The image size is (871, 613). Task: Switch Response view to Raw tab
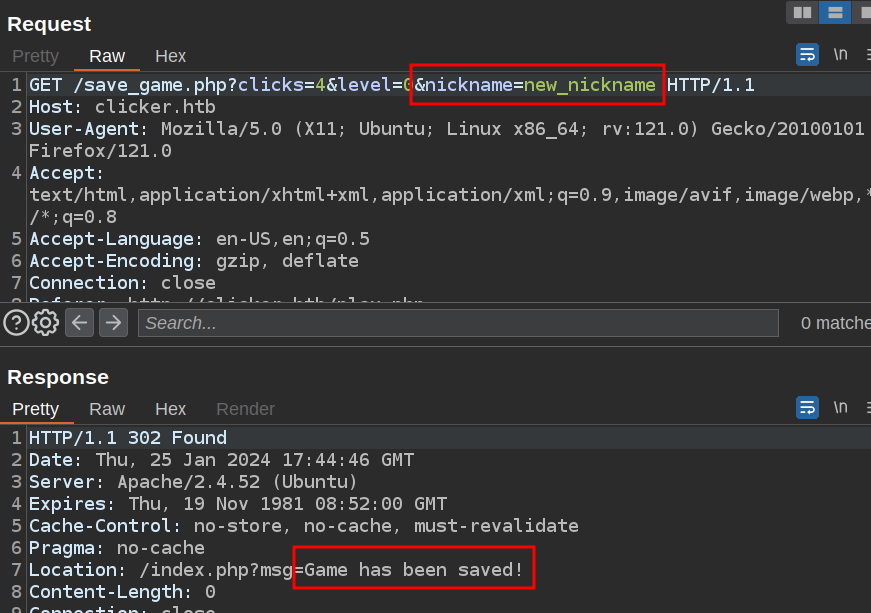(x=107, y=409)
